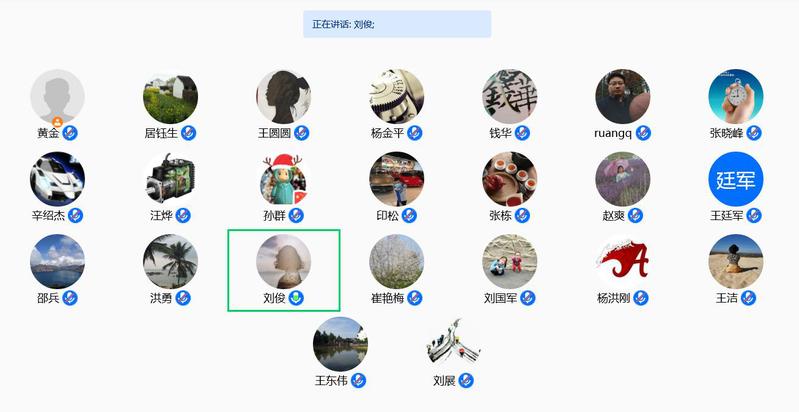Click the microphone icon beside ruangq
This screenshot has height=412, width=799.
tap(643, 133)
